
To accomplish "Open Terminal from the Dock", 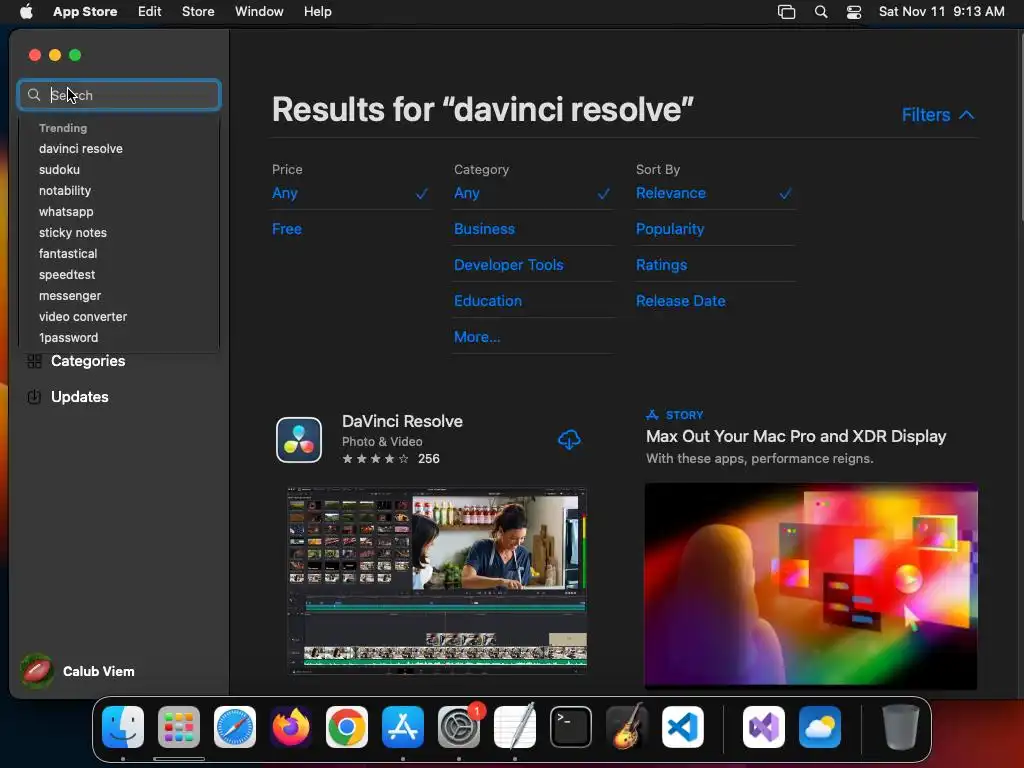I will pyautogui.click(x=571, y=727).
